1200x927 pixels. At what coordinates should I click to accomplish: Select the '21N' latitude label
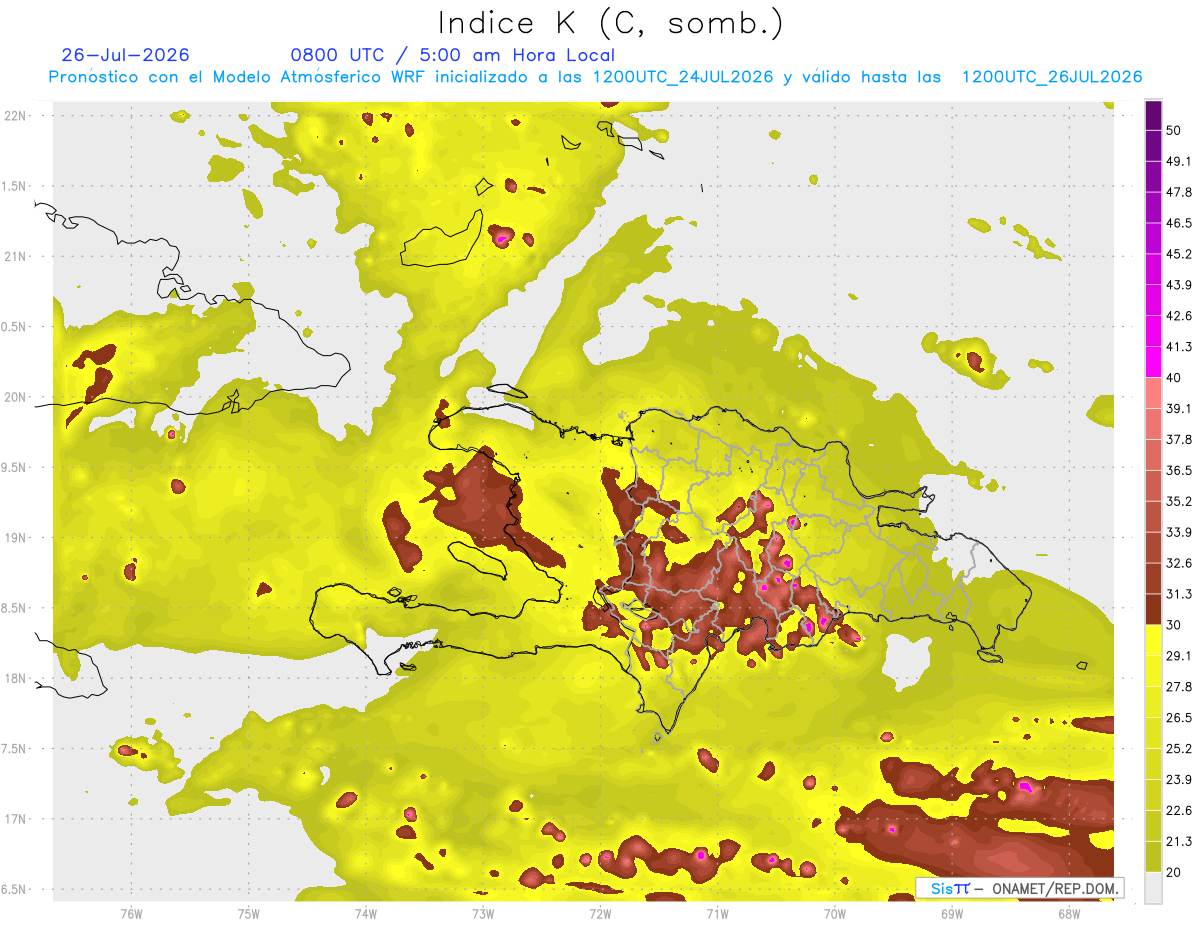click(16, 256)
